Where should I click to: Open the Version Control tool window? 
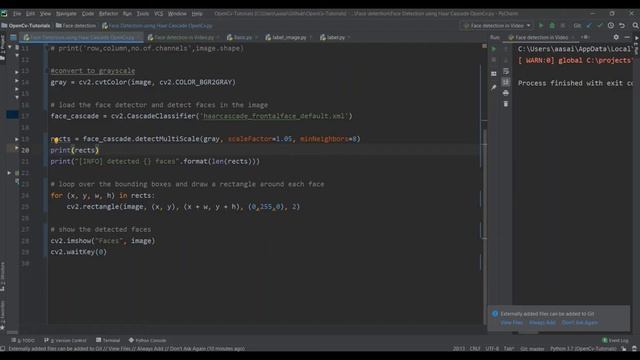point(65,340)
